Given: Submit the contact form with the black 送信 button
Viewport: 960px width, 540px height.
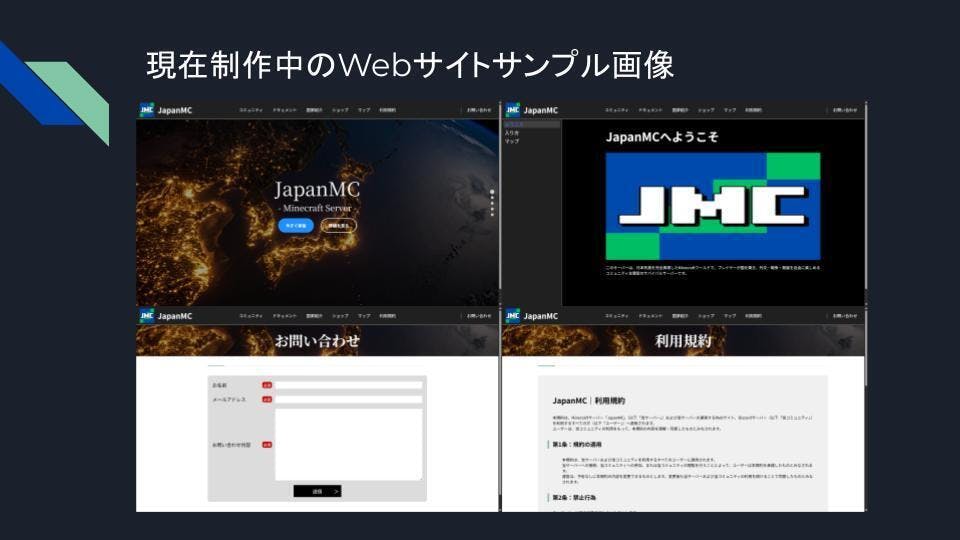Looking at the screenshot, I should 317,491.
